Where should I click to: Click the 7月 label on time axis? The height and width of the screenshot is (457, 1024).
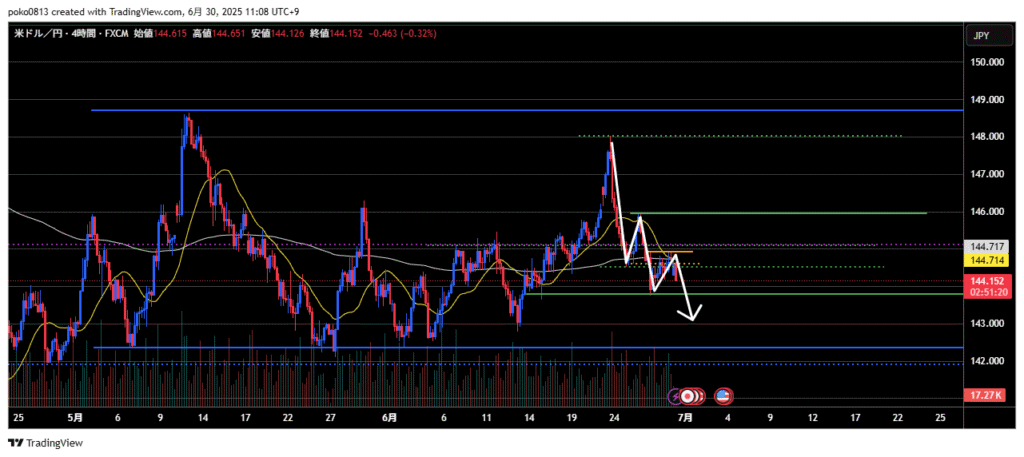click(x=687, y=416)
